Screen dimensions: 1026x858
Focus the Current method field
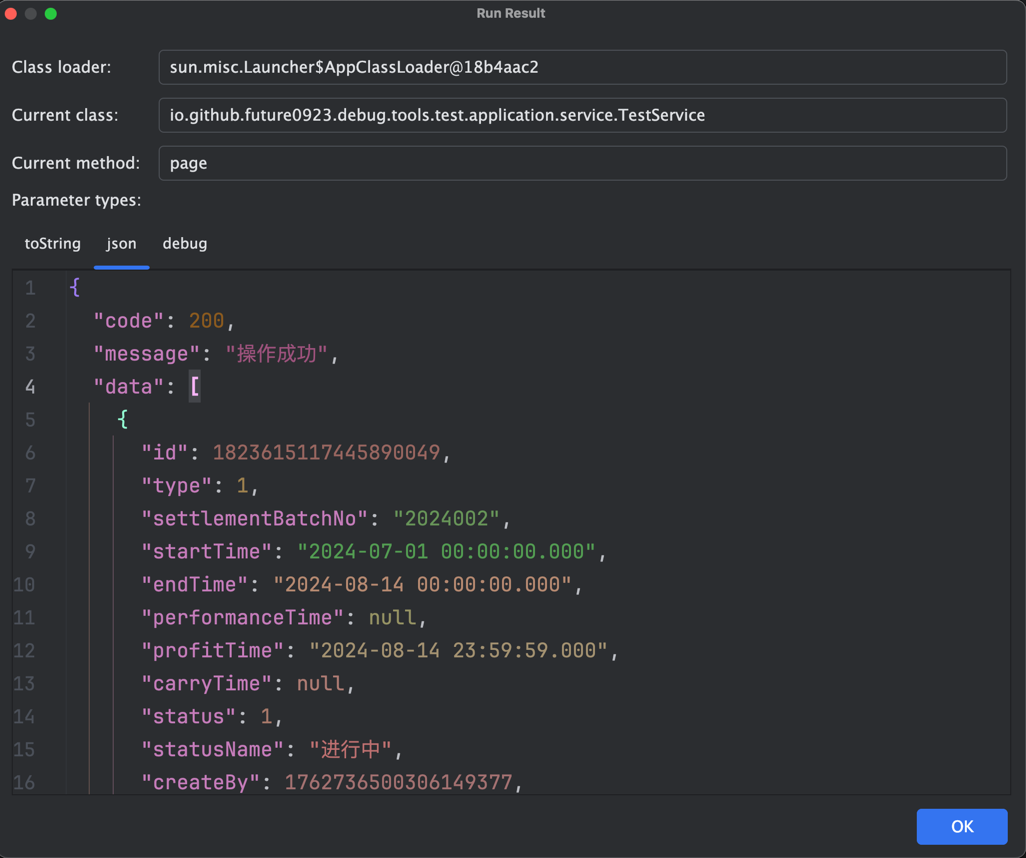[x=582, y=163]
